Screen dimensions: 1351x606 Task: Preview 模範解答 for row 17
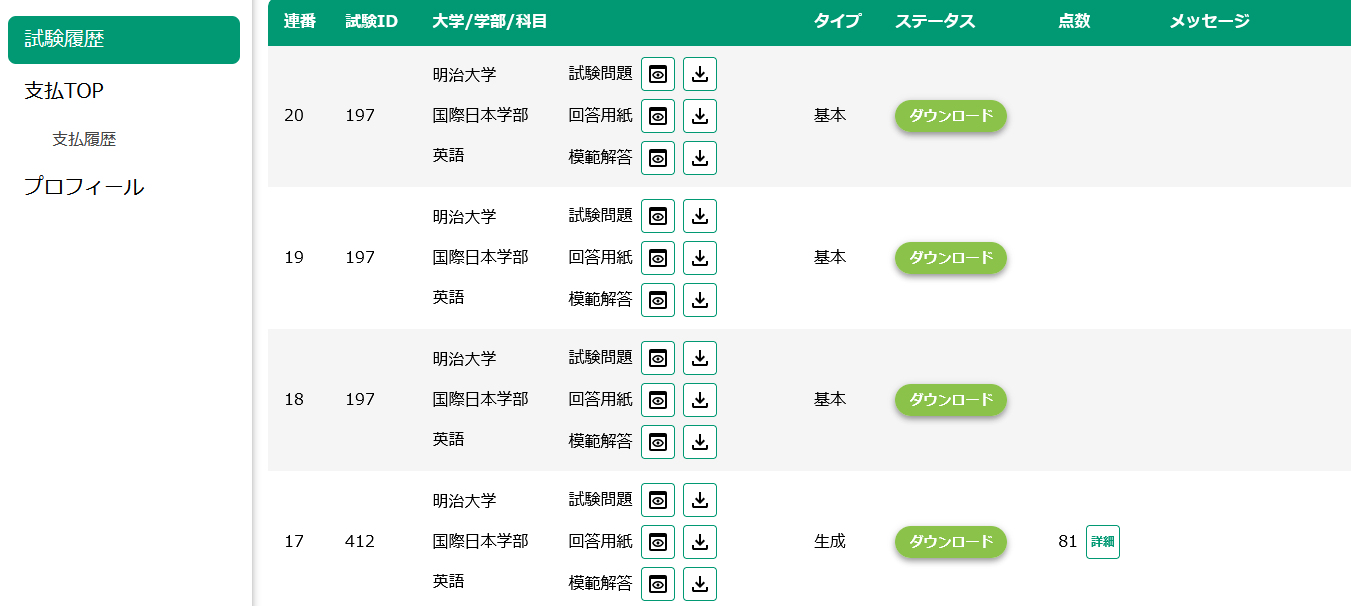(658, 584)
